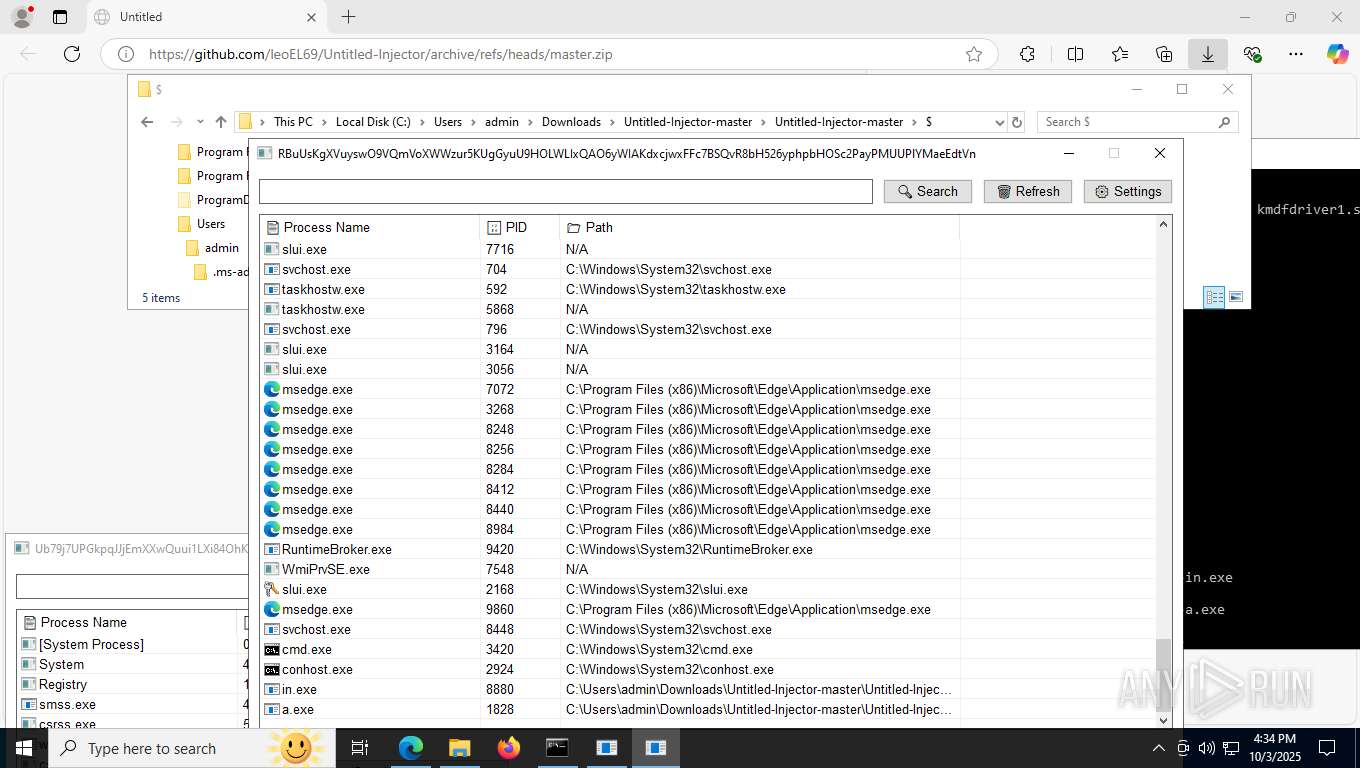Click the Search button in injector window
The height and width of the screenshot is (768, 1360).
tap(927, 191)
